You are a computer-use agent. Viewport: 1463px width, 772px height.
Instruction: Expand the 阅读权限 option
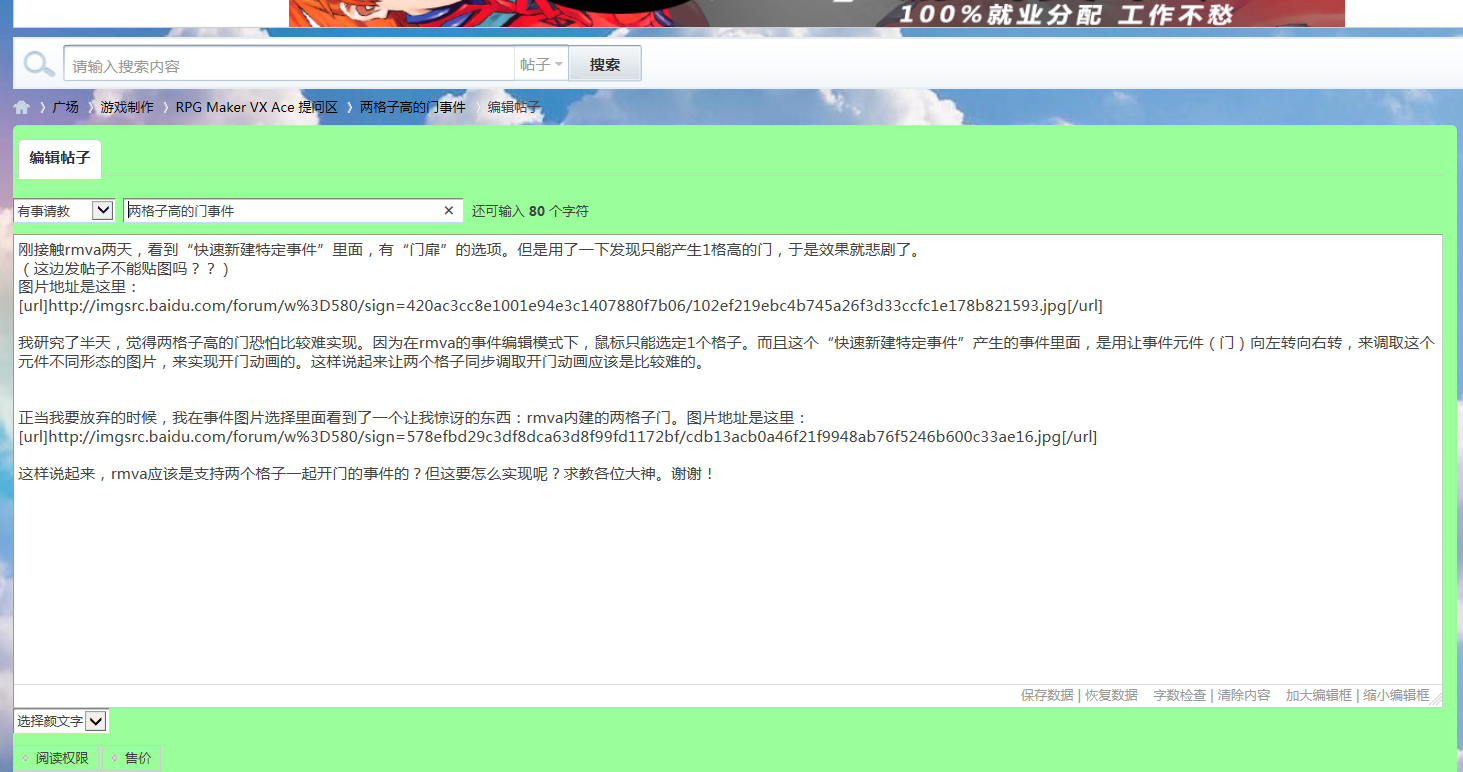pyautogui.click(x=56, y=758)
